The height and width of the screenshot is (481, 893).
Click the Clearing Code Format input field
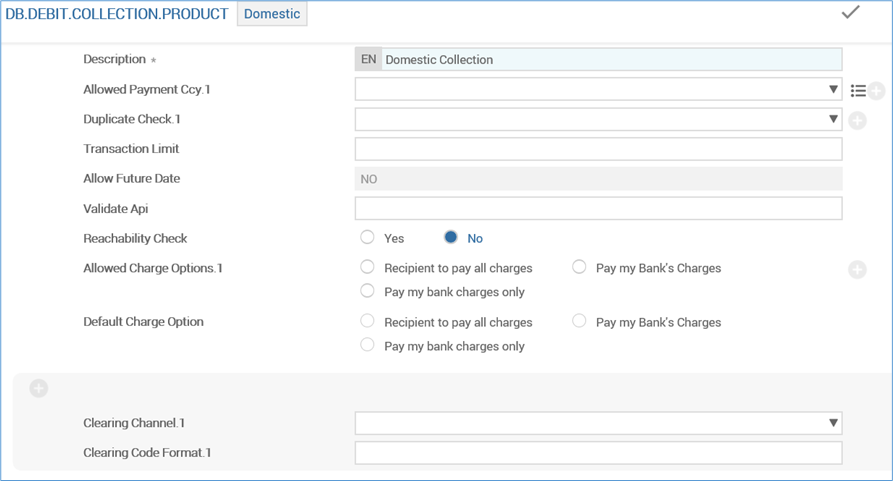[x=598, y=453]
